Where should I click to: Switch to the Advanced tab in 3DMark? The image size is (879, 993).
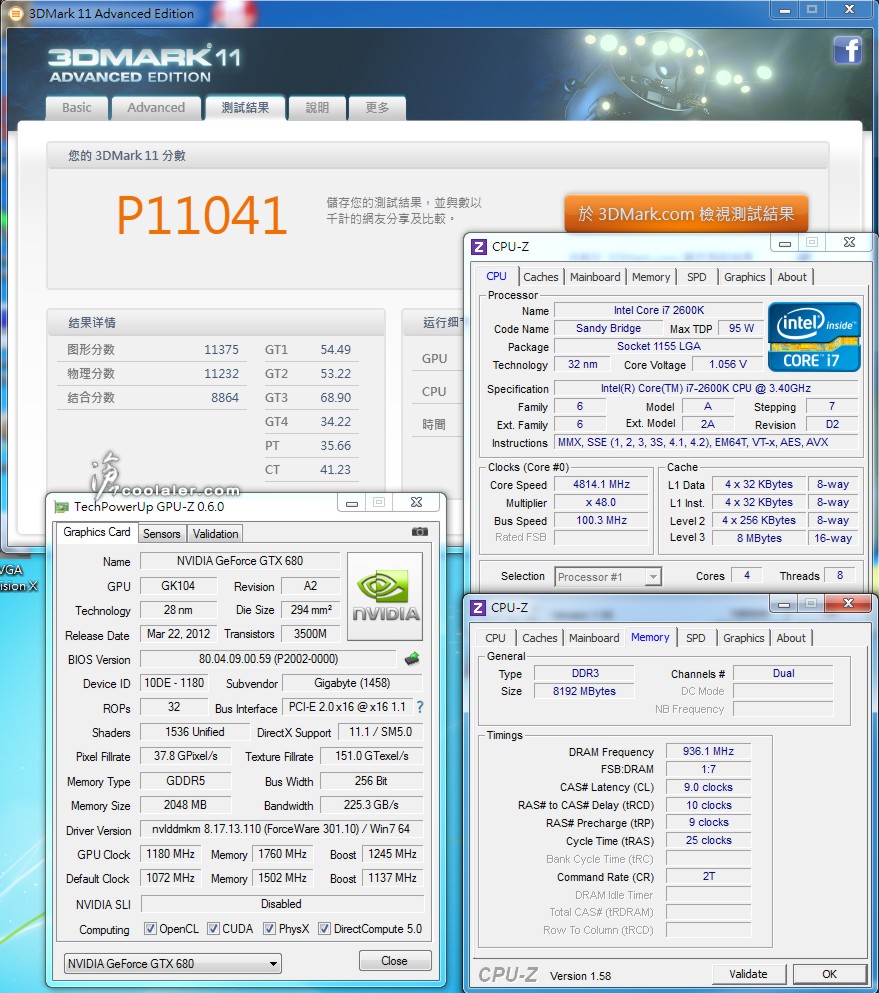(x=156, y=108)
